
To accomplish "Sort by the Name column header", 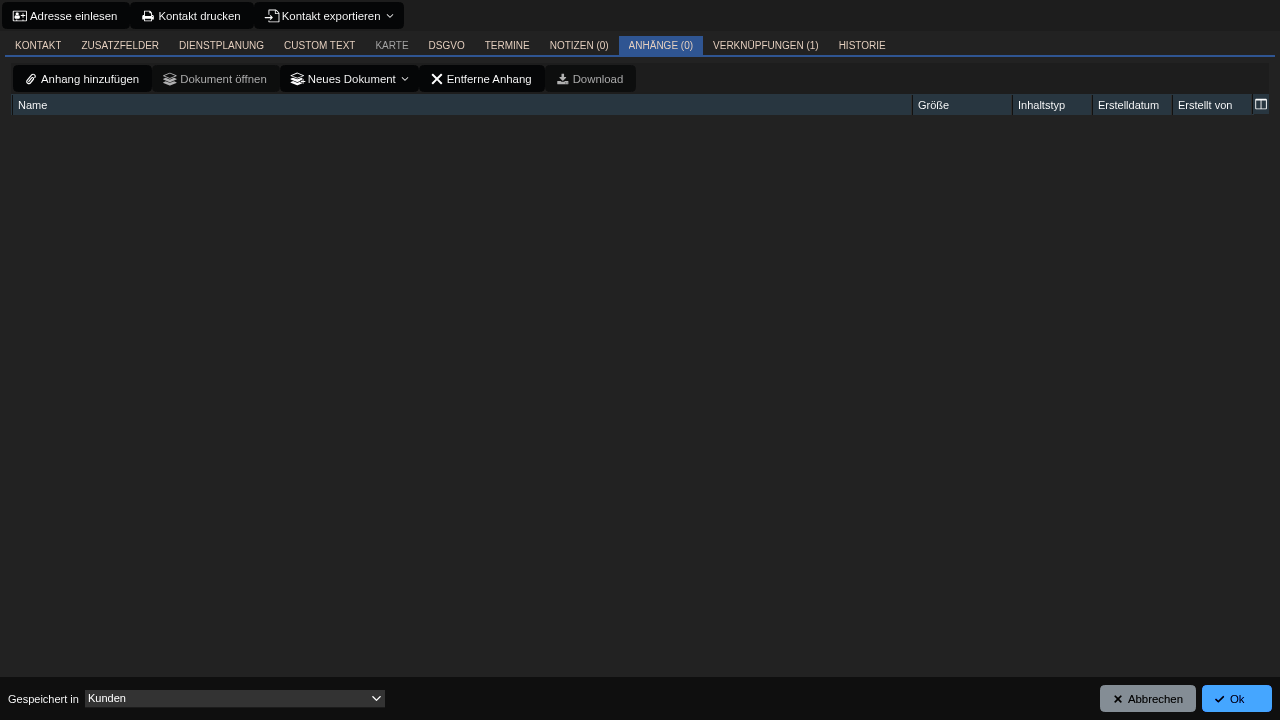I will coord(462,105).
